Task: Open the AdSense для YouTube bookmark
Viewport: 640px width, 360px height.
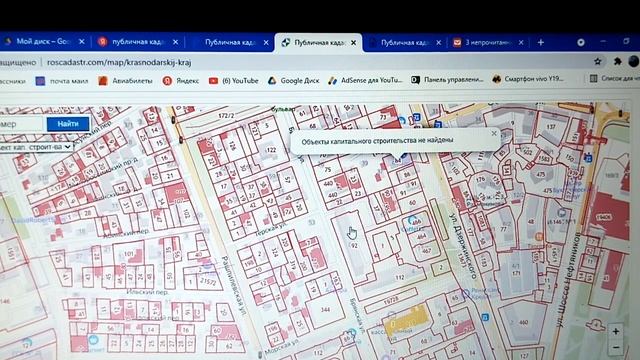Action: pyautogui.click(x=365, y=80)
